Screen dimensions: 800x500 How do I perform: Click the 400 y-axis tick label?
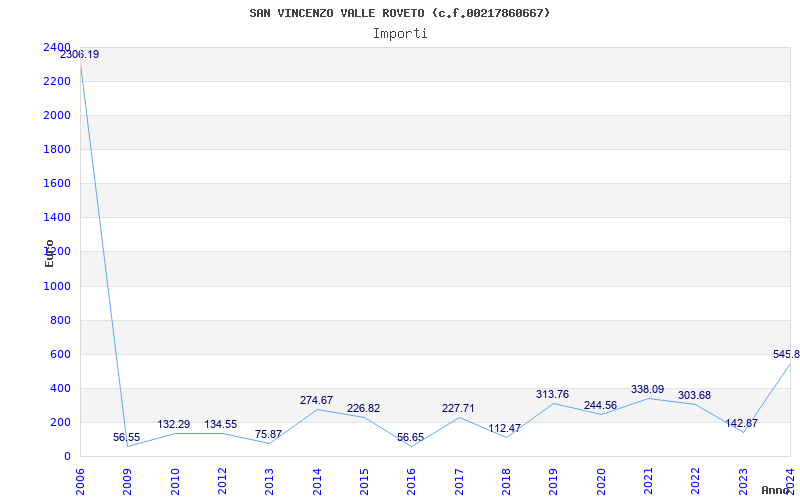(x=60, y=388)
